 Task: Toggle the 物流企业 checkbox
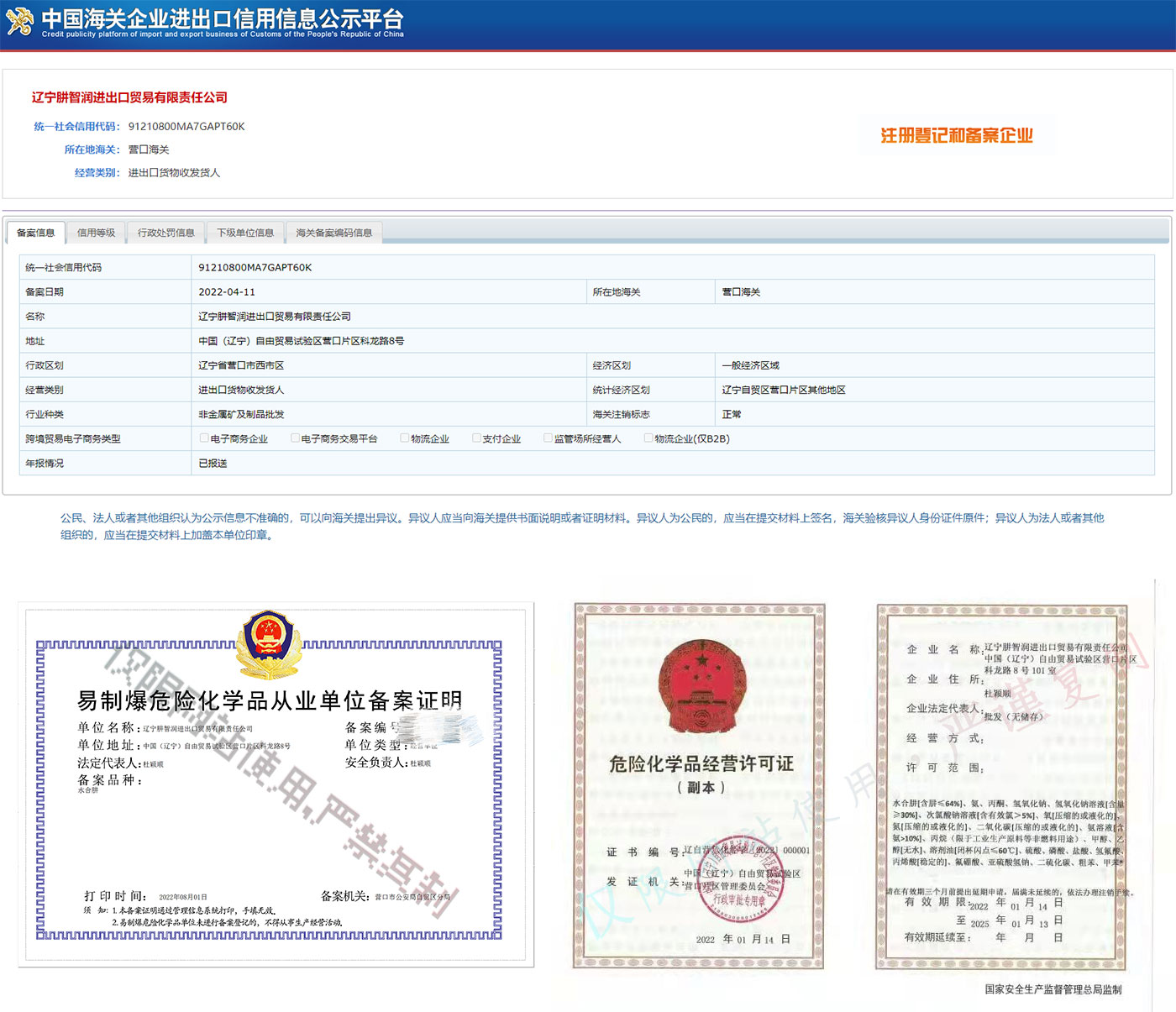[405, 438]
